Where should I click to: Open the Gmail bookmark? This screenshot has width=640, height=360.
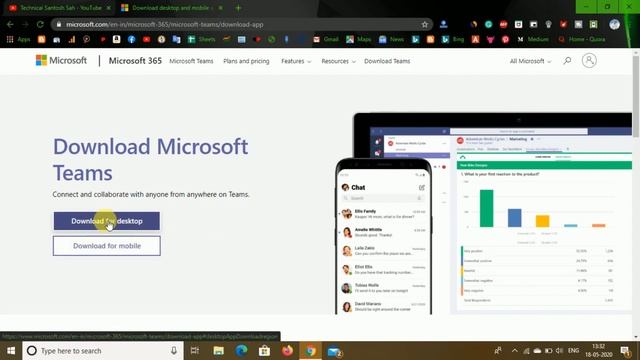click(326, 39)
